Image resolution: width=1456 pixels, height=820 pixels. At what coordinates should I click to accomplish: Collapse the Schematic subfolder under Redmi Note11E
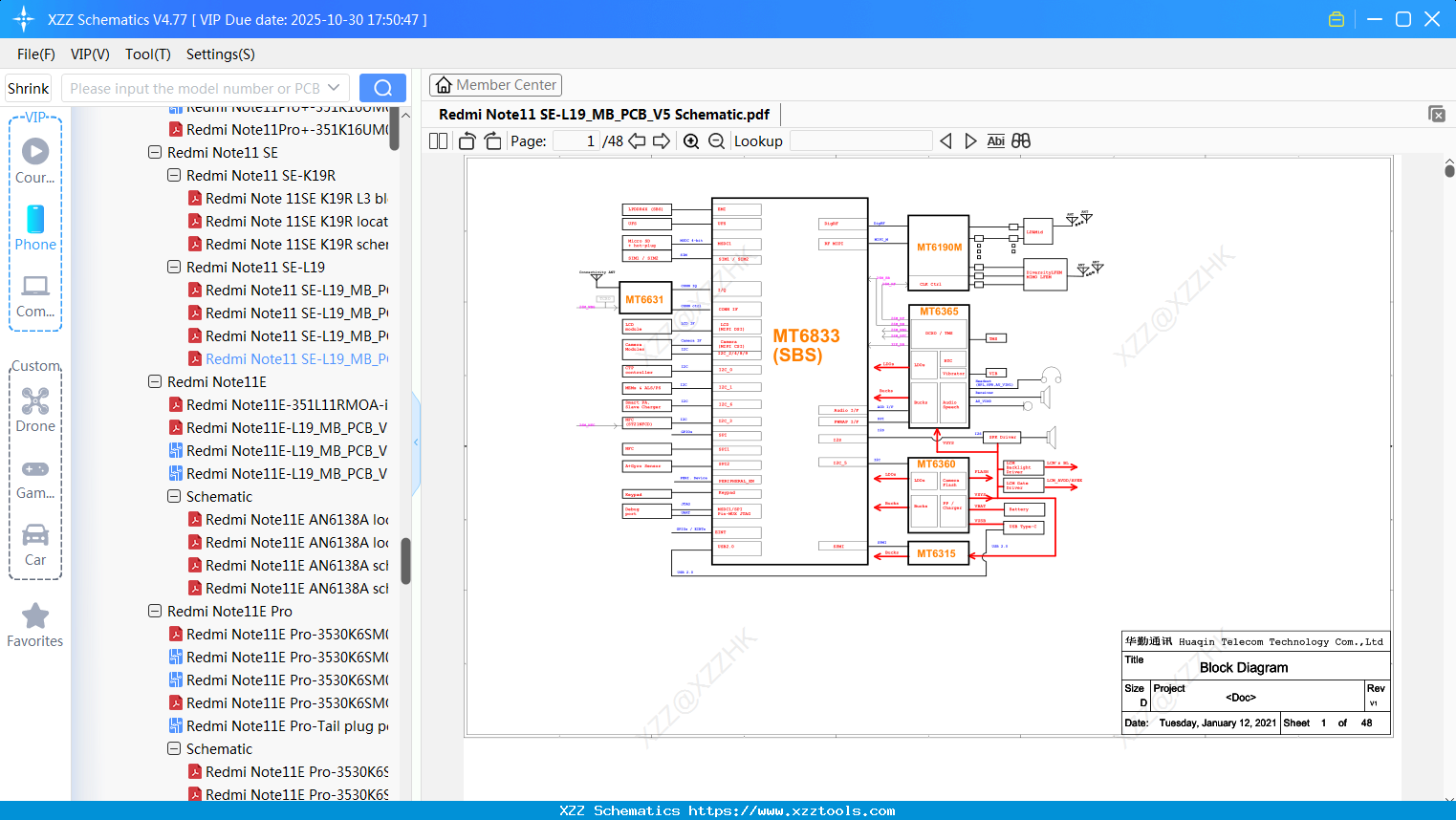173,496
